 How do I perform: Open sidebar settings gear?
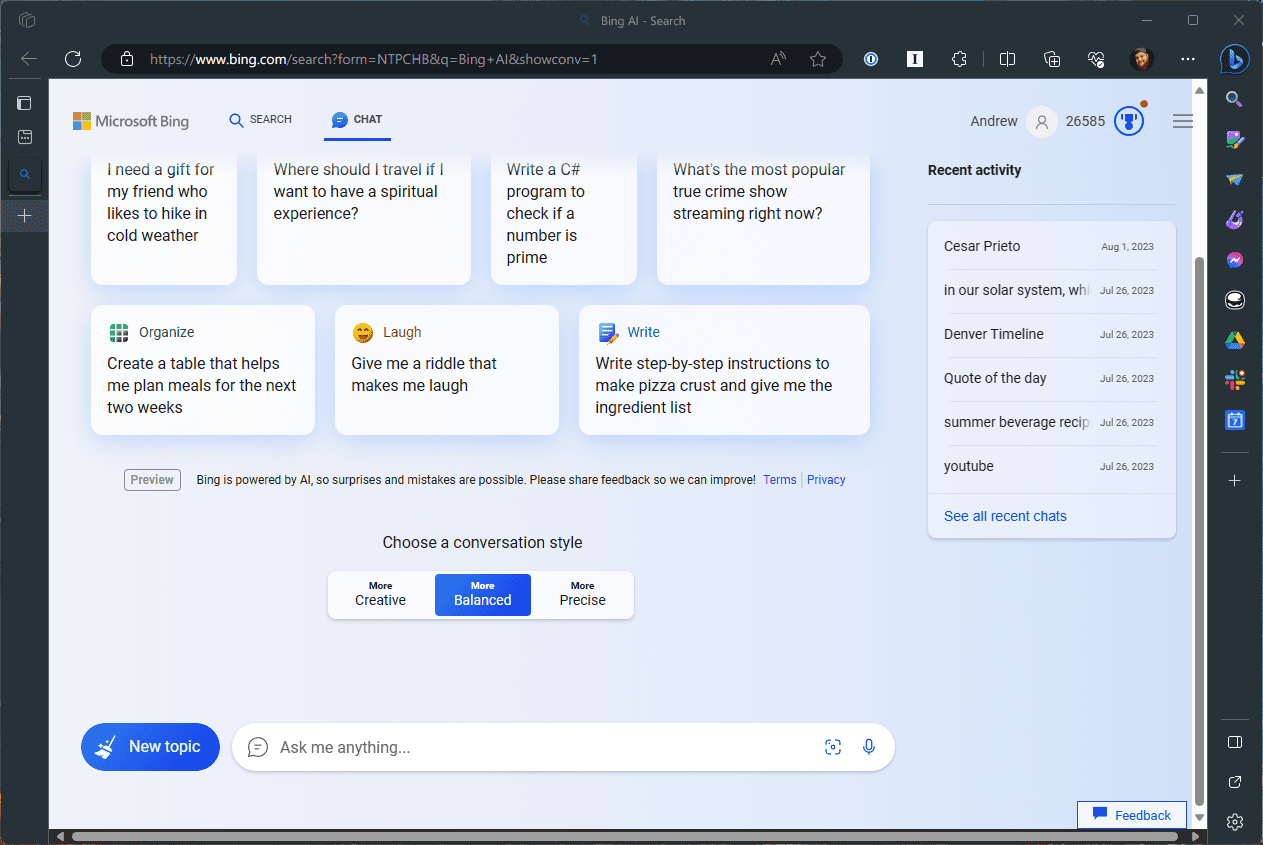1234,822
